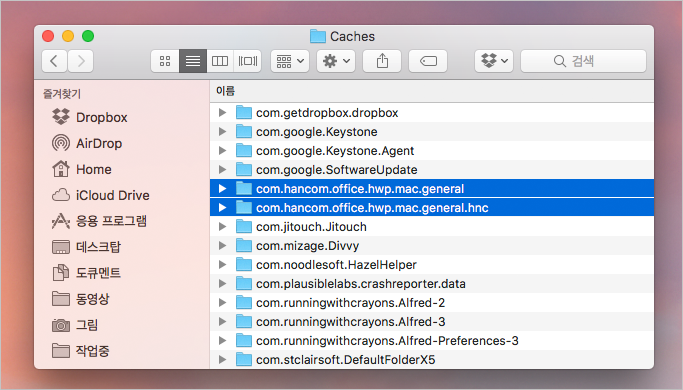Open the Dropbox toolbar dropdown

(x=494, y=61)
